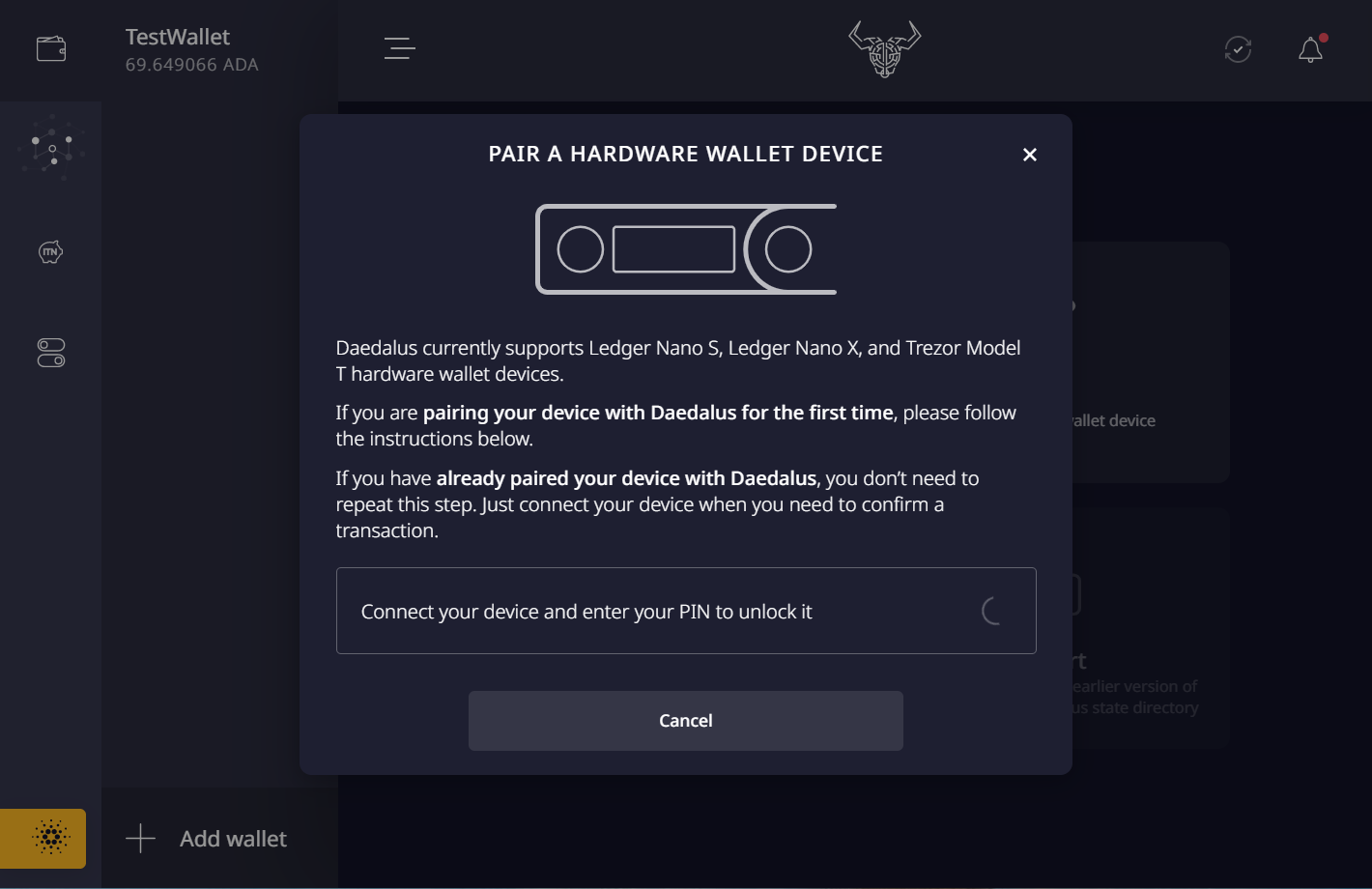Open the stake pools network icon

(x=51, y=148)
